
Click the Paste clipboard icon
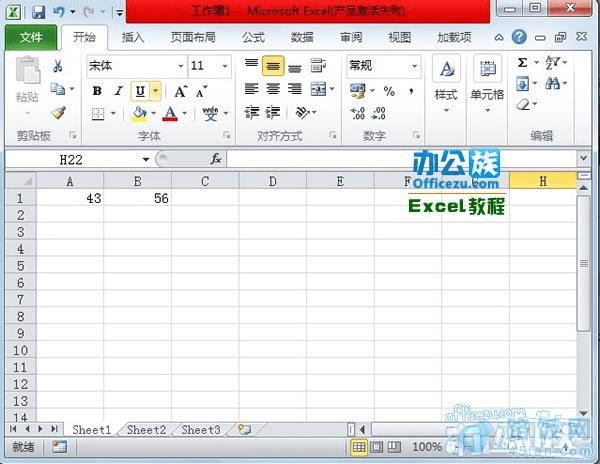(x=27, y=70)
